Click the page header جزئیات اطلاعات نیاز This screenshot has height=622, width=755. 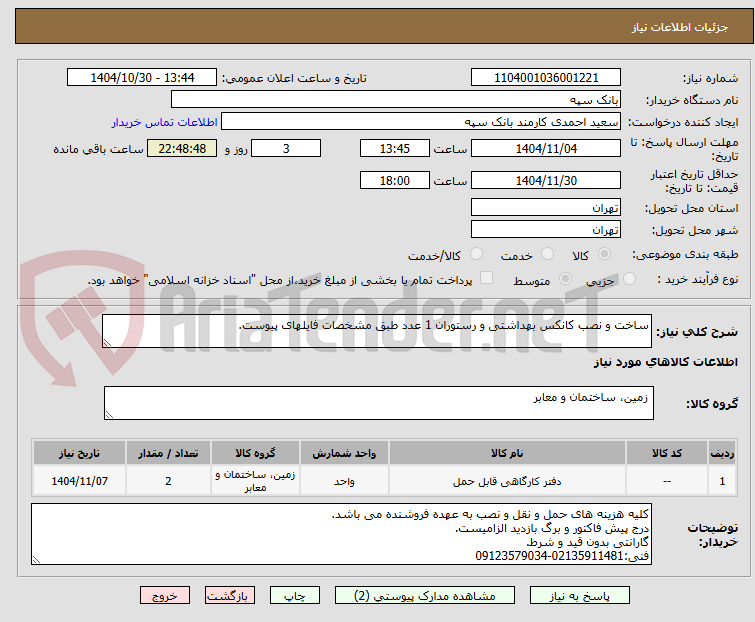(x=680, y=27)
